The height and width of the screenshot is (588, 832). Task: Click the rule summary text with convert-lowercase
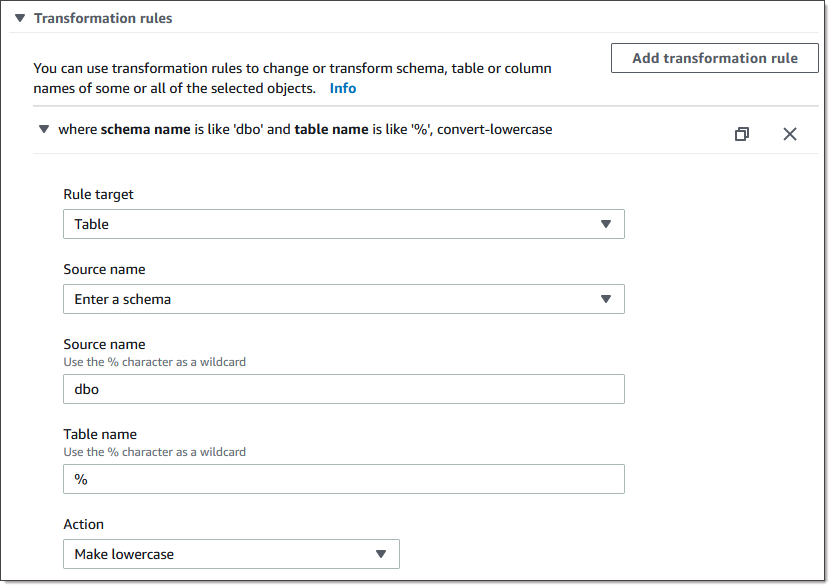[x=305, y=129]
